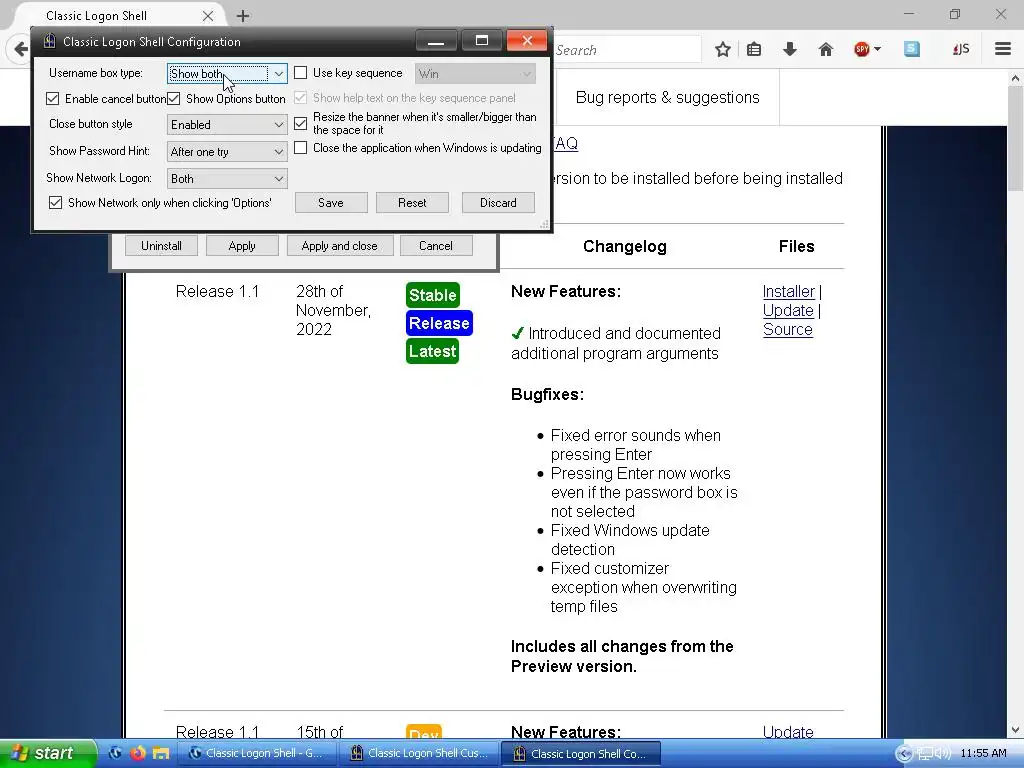Open the red SPY extension icon
This screenshot has height=768, width=1024.
click(861, 49)
